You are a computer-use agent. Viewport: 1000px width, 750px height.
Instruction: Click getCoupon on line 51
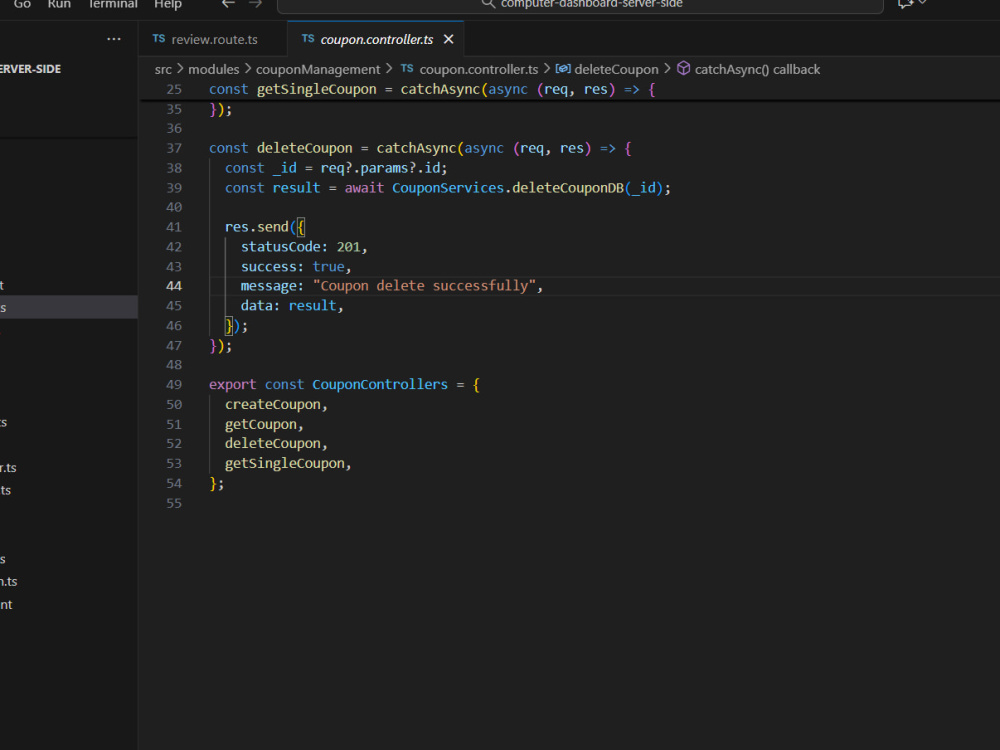(x=261, y=425)
